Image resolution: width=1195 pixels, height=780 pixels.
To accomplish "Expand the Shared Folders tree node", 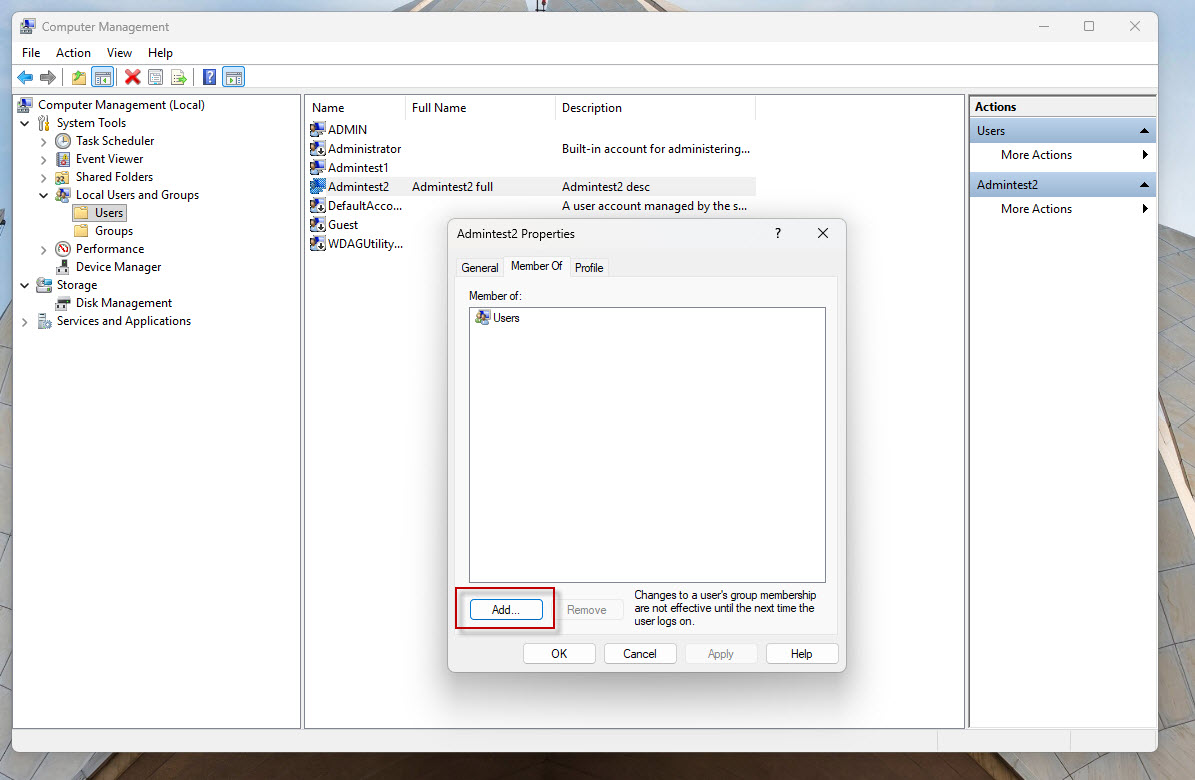I will pyautogui.click(x=43, y=178).
